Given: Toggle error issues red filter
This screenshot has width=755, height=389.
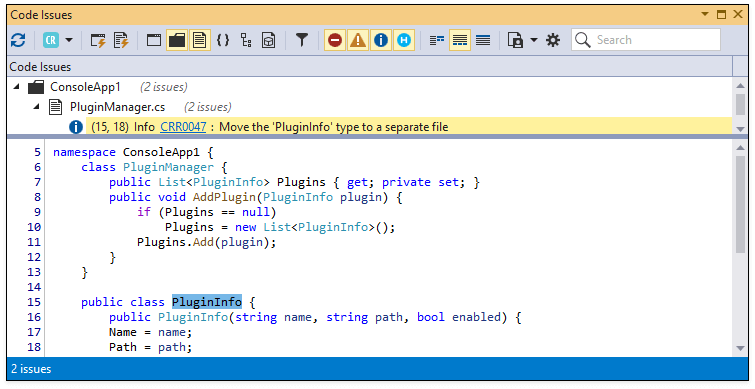Looking at the screenshot, I should [x=335, y=40].
